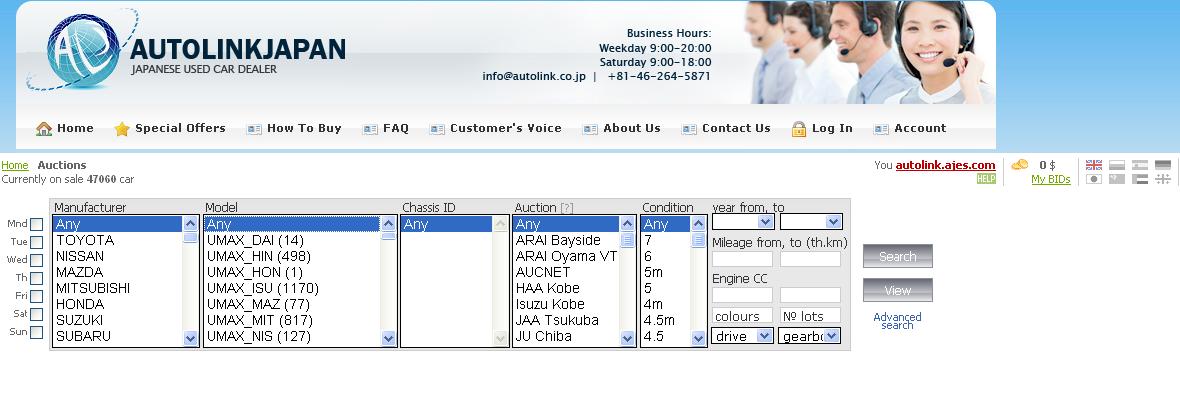The width and height of the screenshot is (1180, 420).
Task: Click Manufacturer list scroll-down arrow
Action: tap(190, 339)
